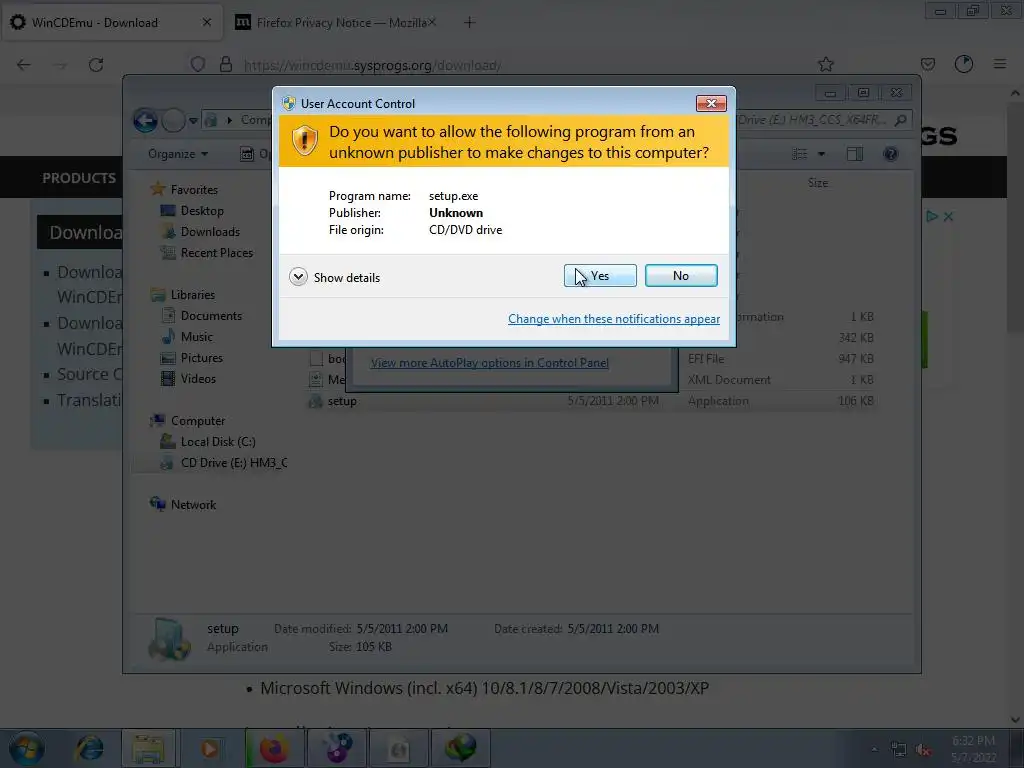Click Yes in User Account Control dialog
1024x768 pixels.
tap(600, 276)
